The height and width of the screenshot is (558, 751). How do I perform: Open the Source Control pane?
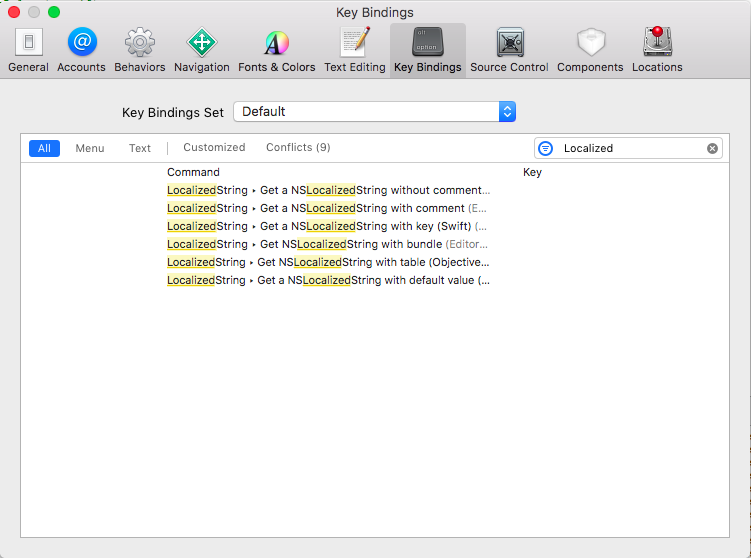(x=509, y=50)
